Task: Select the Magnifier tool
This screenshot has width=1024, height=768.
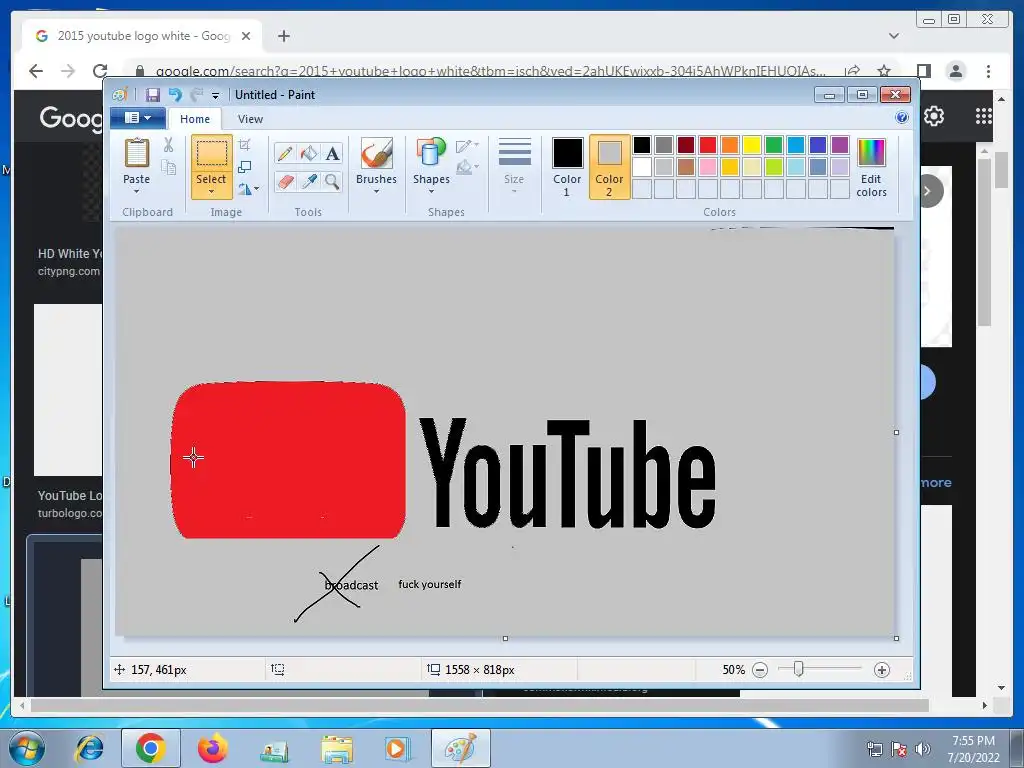Action: (x=332, y=181)
